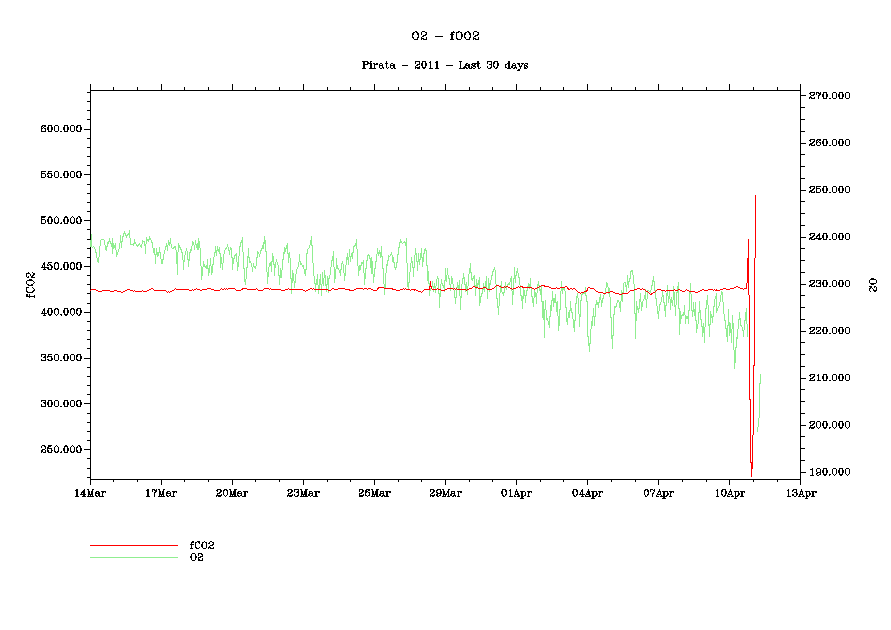Click the rotated fCO2 left axis title
891x630 pixels.
pos(29,285)
